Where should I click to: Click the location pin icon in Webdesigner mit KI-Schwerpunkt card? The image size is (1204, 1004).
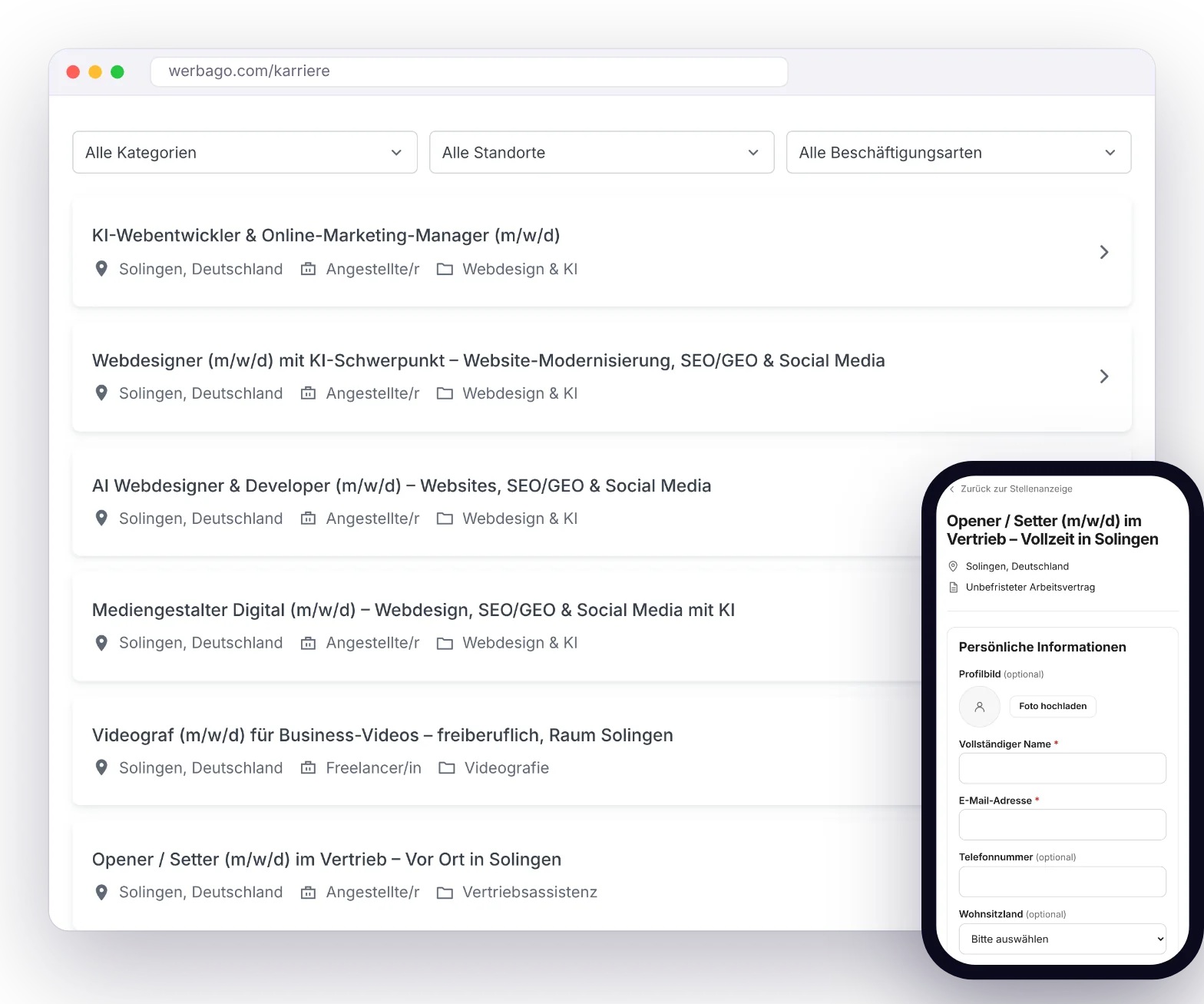[101, 393]
